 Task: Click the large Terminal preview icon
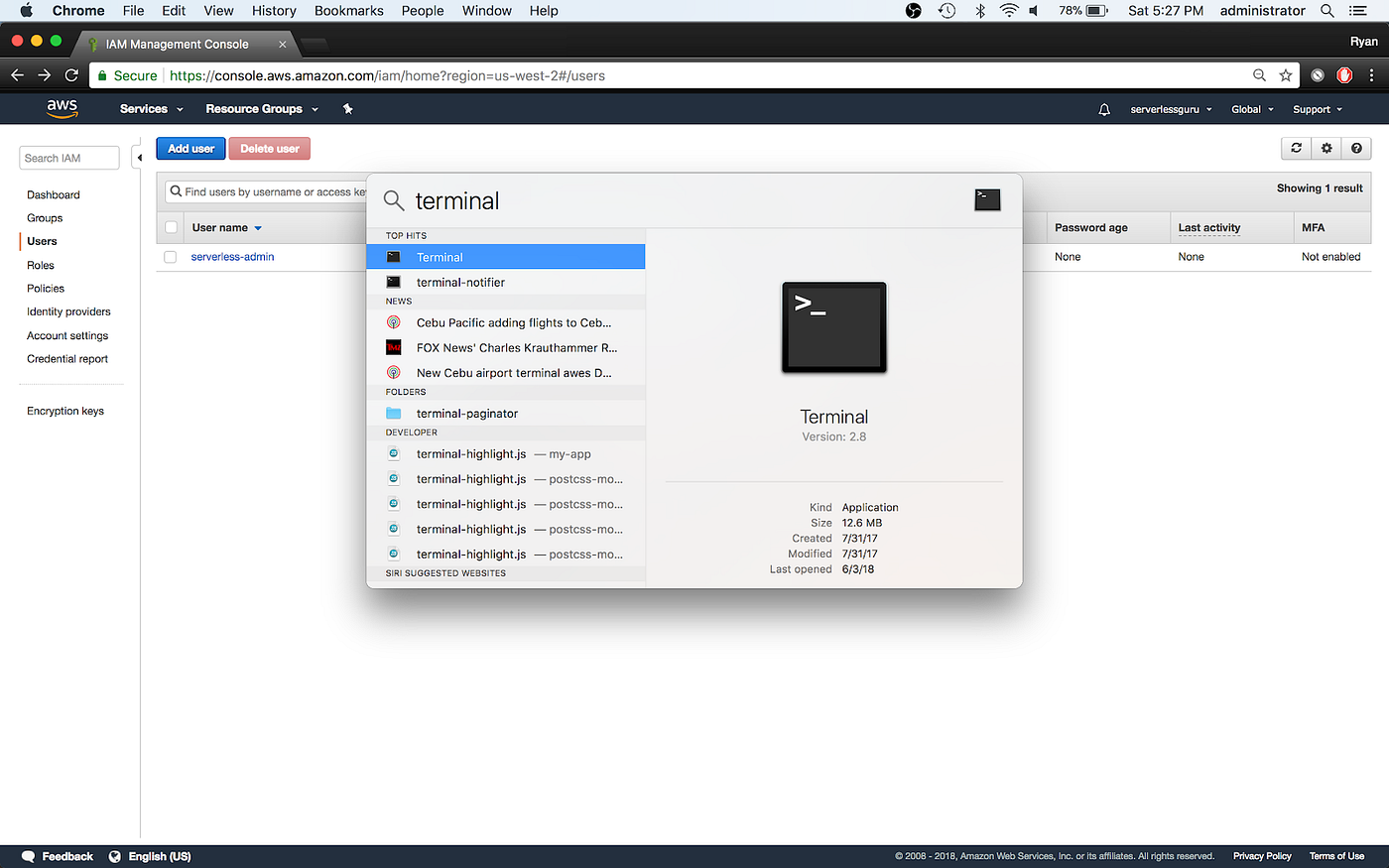point(834,328)
